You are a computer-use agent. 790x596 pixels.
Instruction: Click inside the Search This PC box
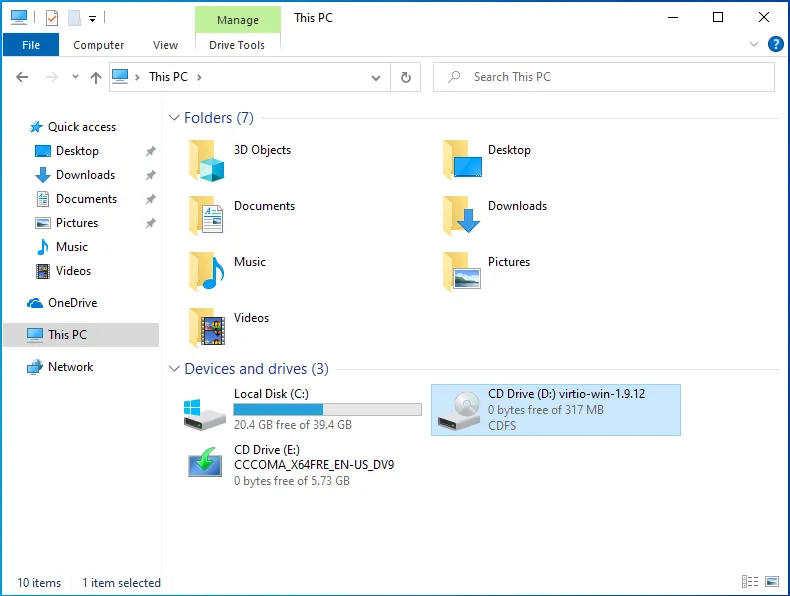604,77
